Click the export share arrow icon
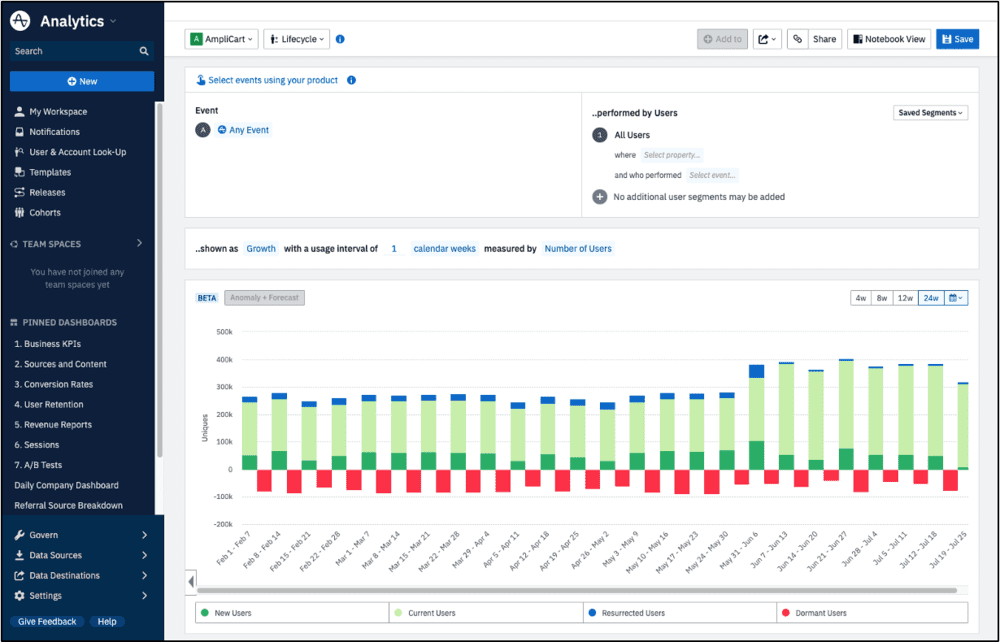Screen dimensions: 1000x642 (767, 39)
